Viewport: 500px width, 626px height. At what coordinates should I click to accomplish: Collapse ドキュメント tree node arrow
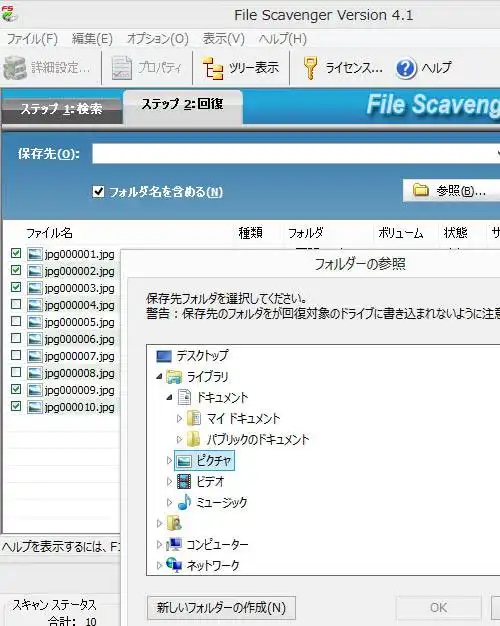click(x=169, y=397)
